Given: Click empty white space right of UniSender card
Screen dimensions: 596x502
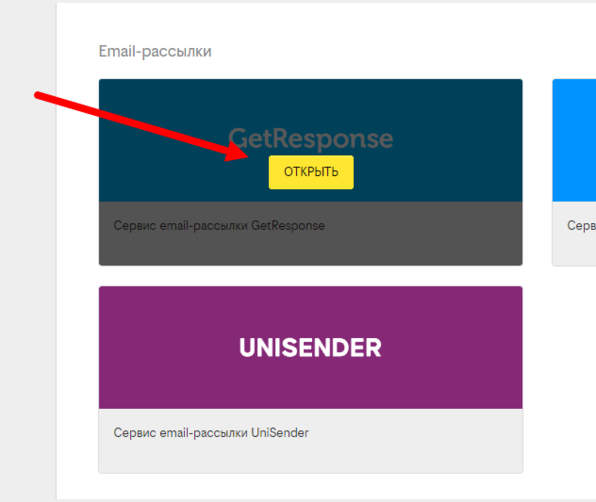Looking at the screenshot, I should [x=559, y=380].
